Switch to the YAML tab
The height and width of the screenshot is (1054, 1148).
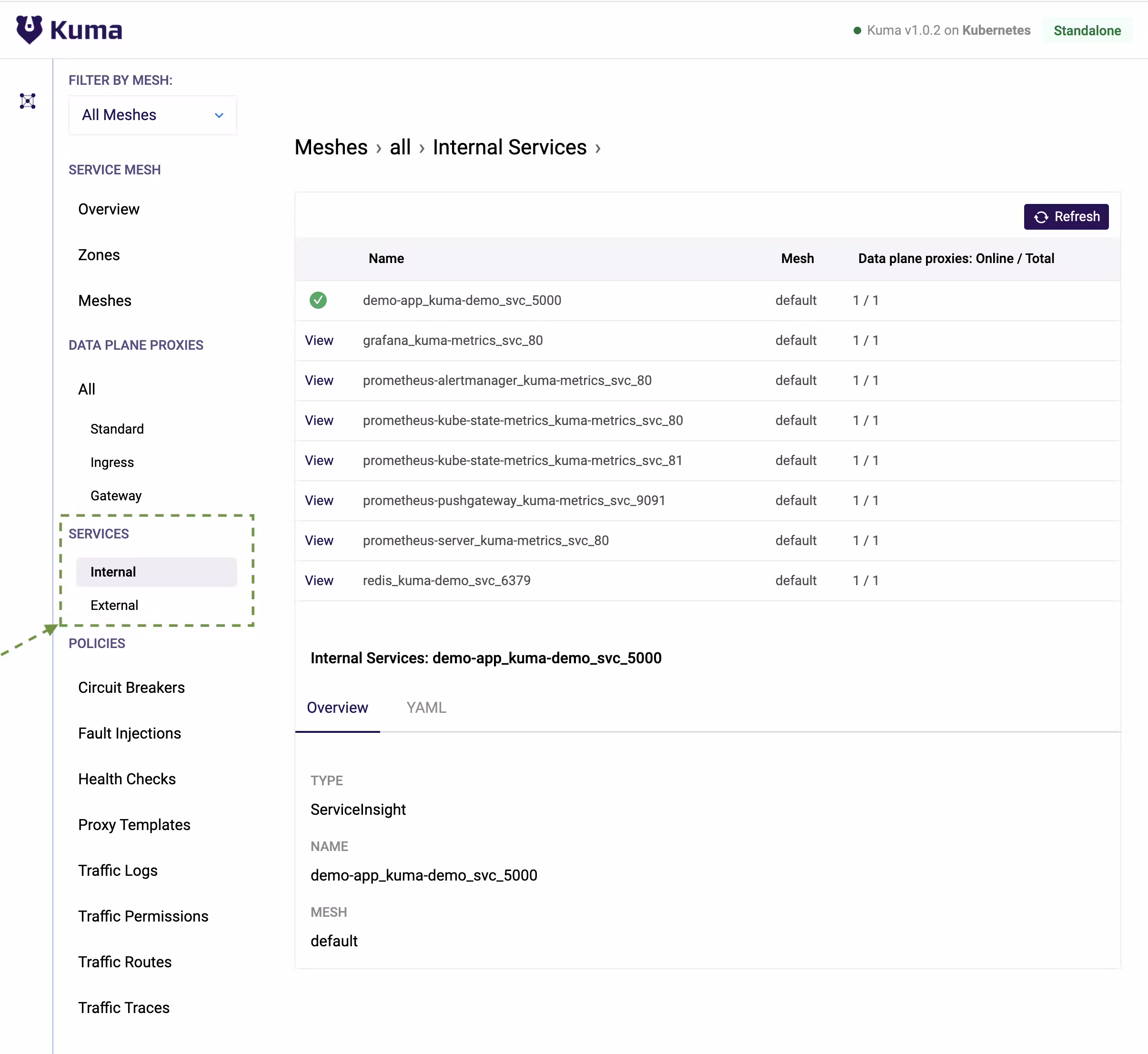[425, 707]
